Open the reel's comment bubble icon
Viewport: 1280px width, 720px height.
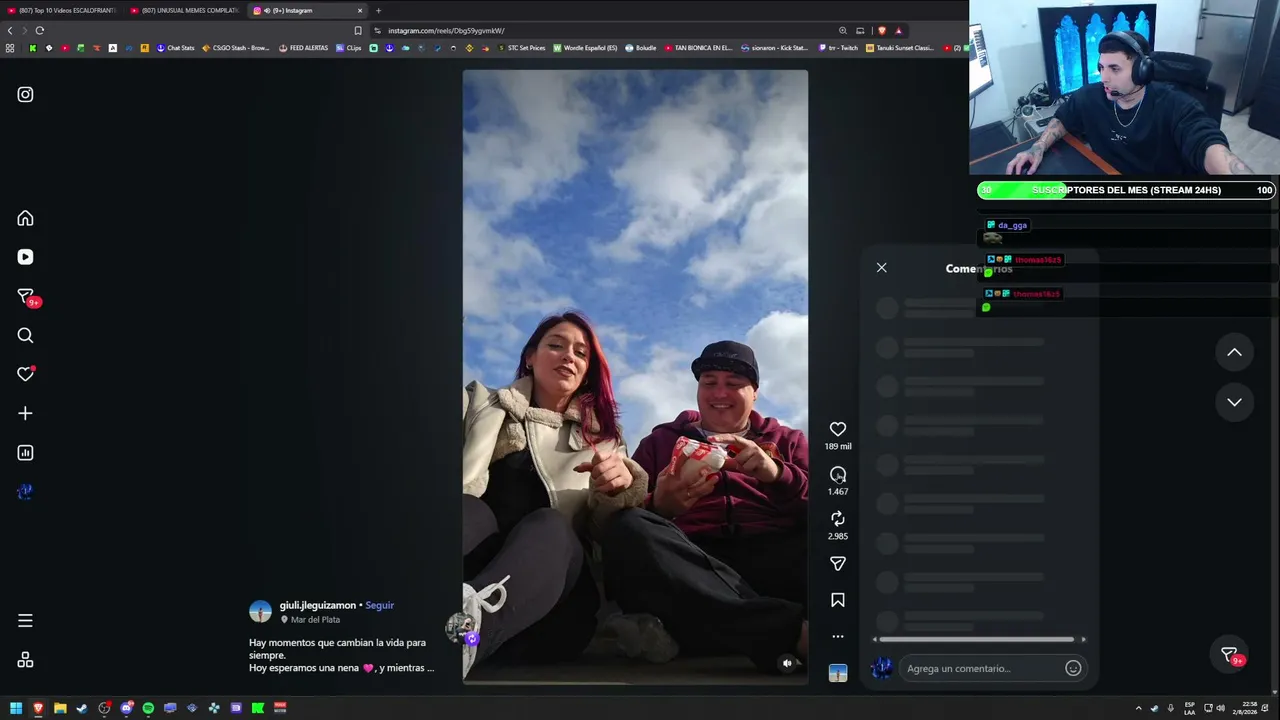tap(838, 474)
